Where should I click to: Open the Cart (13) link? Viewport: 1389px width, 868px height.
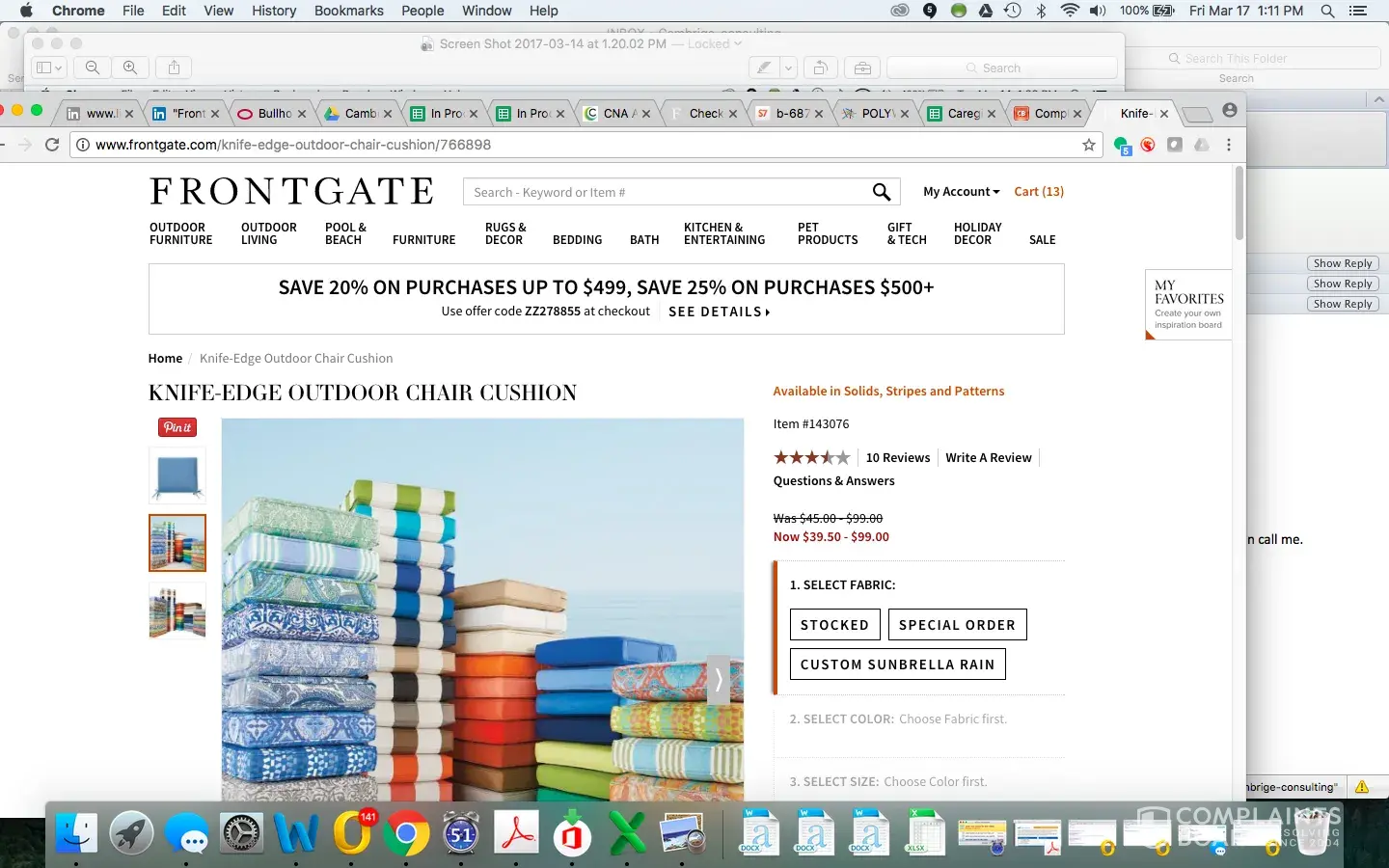coord(1039,192)
